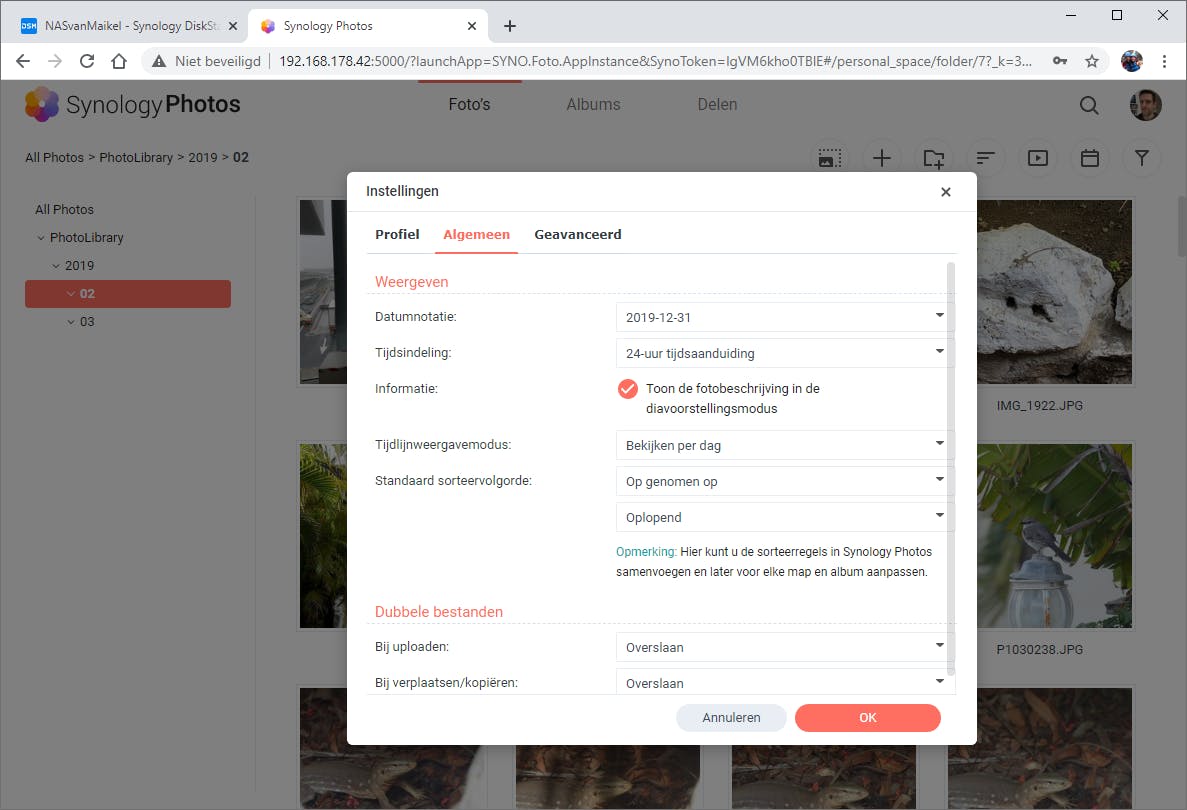Click the dialog vertical scrollbar

coord(951,469)
